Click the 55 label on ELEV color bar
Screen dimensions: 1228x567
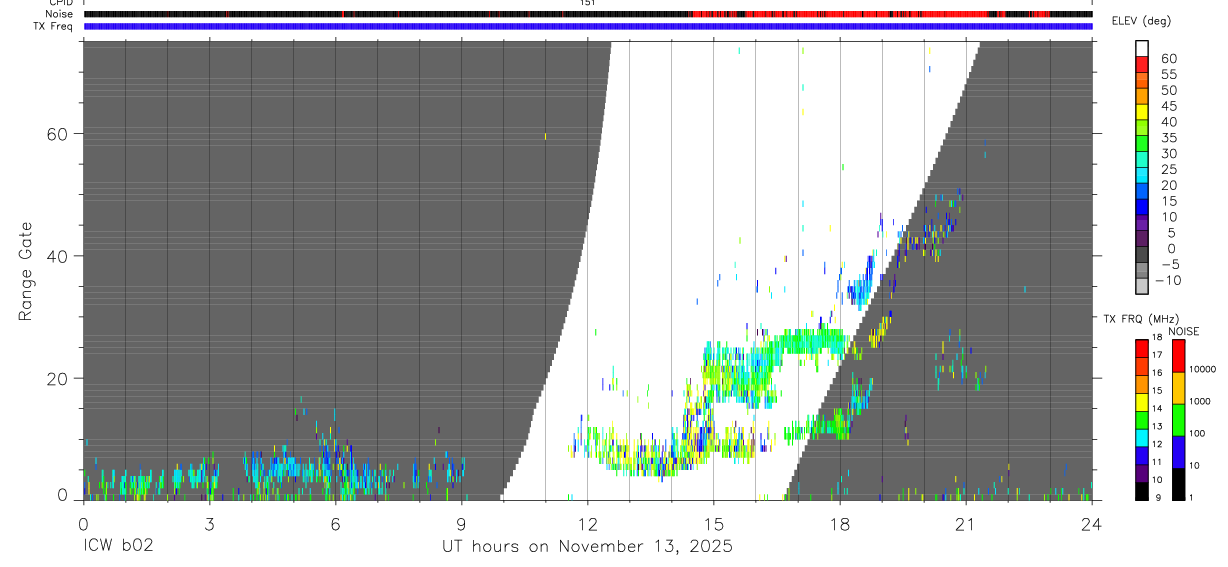pos(1168,74)
